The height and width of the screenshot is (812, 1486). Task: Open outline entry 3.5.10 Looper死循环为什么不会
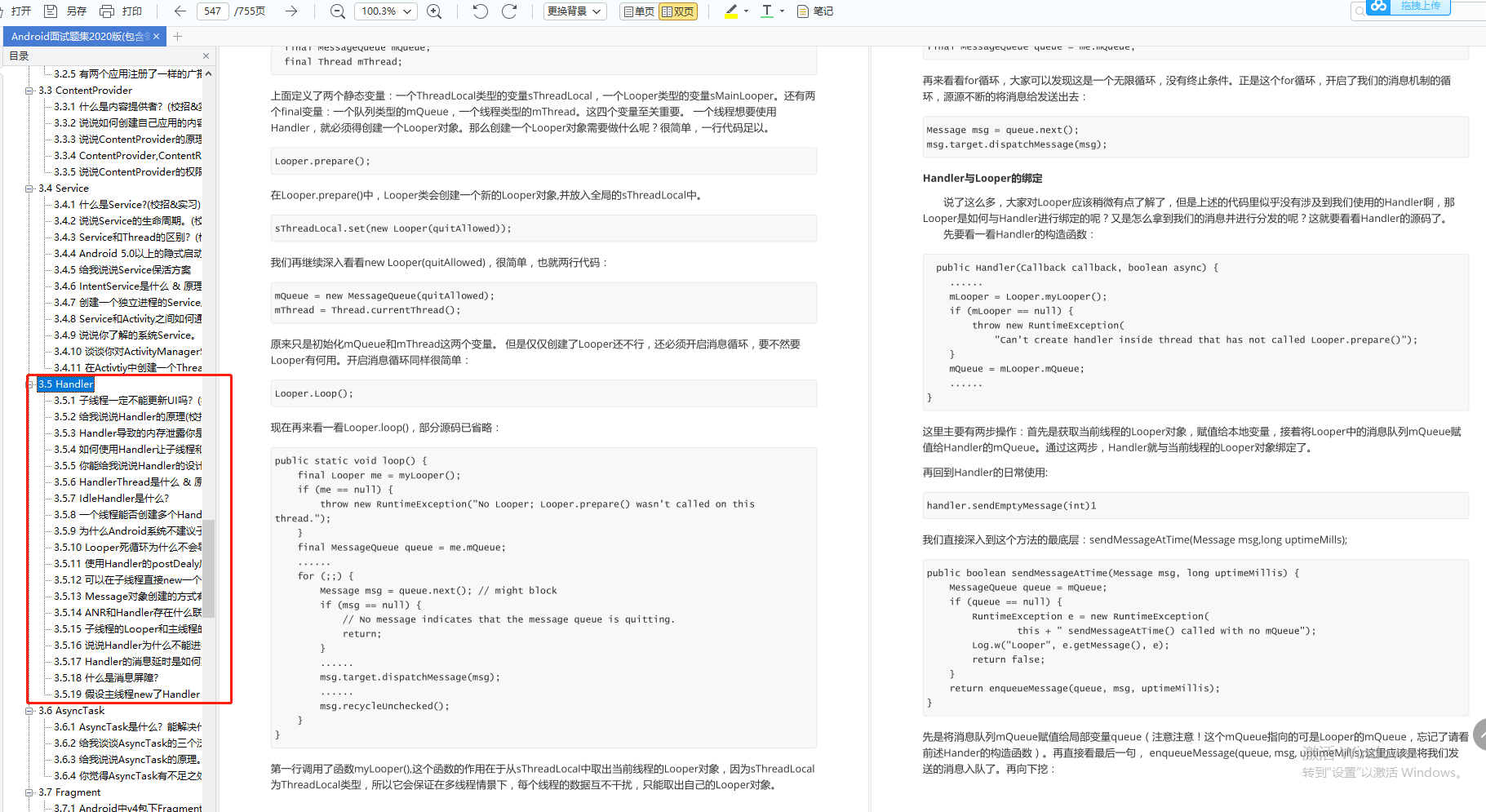tap(128, 548)
